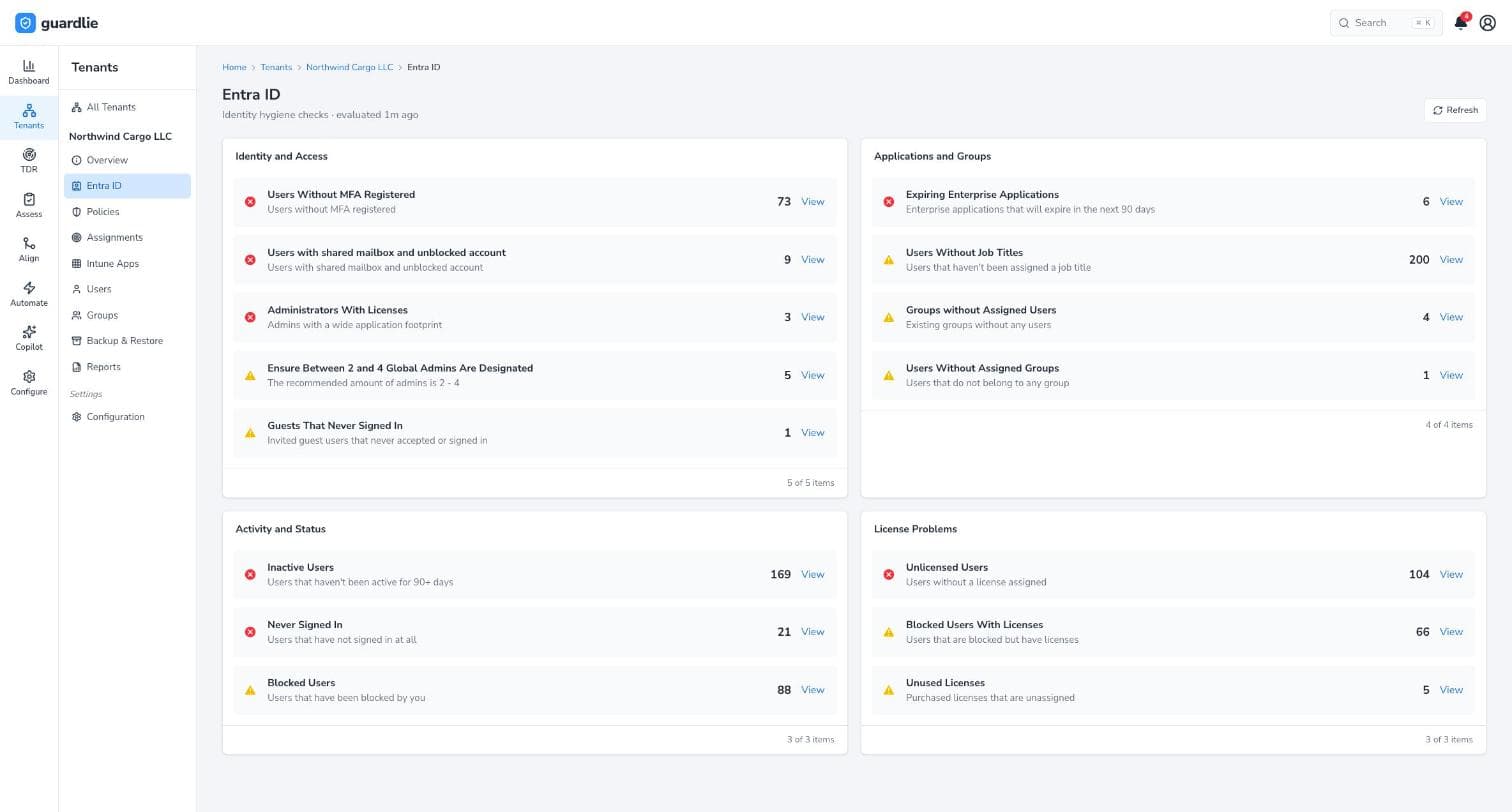
Task: Open notifications bell icon
Action: (x=1460, y=23)
